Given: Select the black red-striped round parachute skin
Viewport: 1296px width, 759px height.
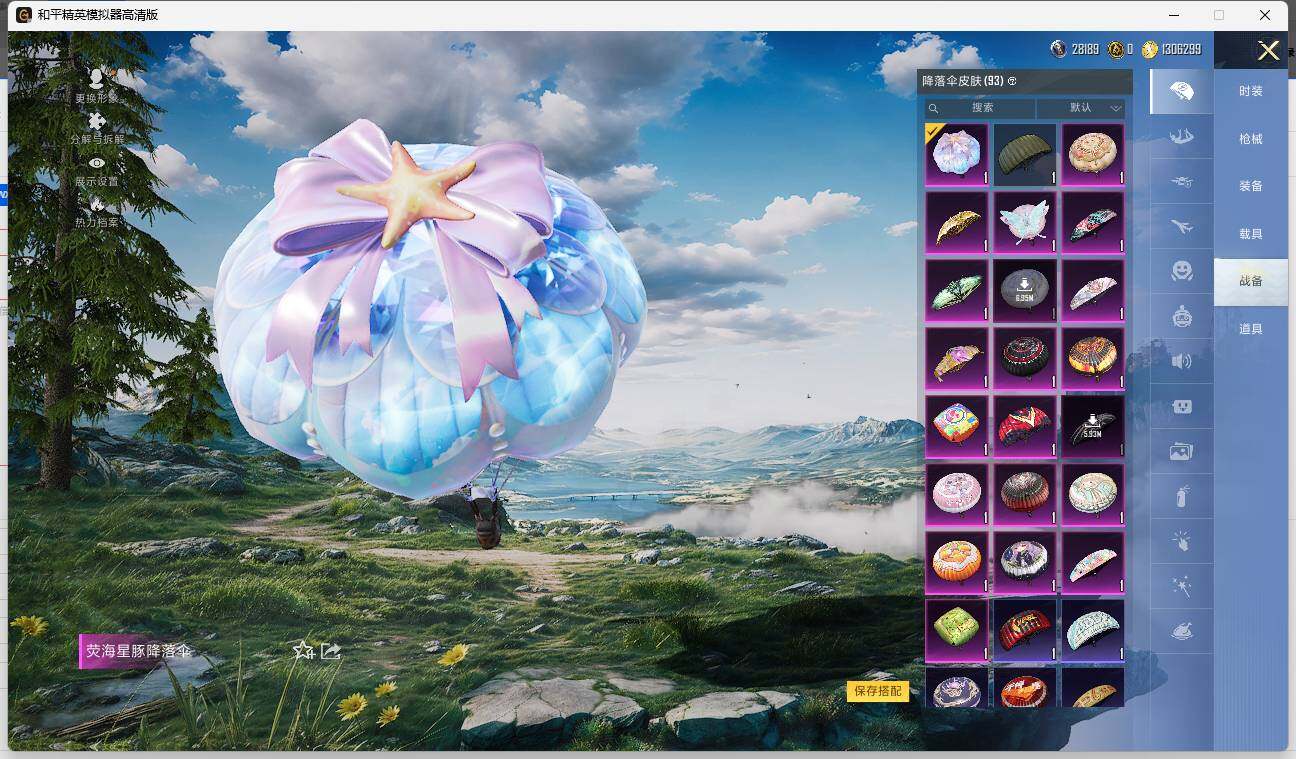Looking at the screenshot, I should 1025,359.
